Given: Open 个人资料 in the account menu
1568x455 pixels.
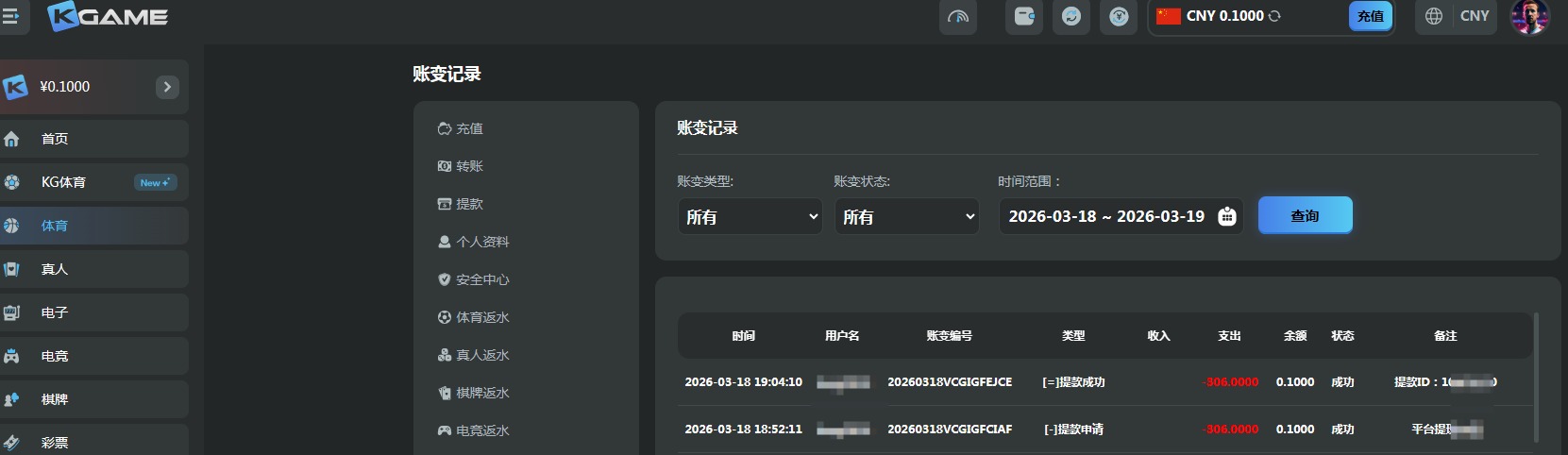Looking at the screenshot, I should click(x=474, y=242).
